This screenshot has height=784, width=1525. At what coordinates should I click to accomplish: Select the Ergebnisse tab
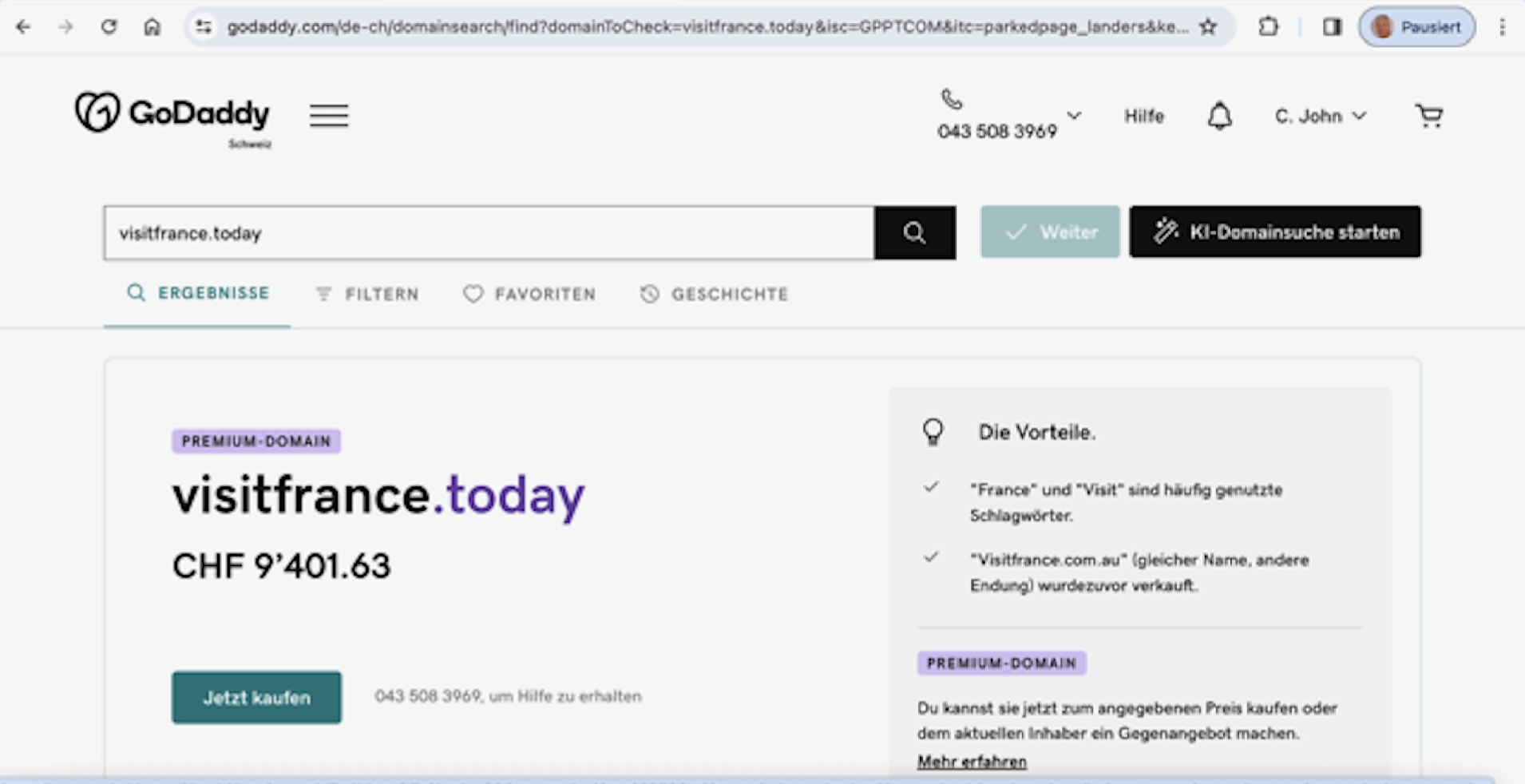[198, 293]
